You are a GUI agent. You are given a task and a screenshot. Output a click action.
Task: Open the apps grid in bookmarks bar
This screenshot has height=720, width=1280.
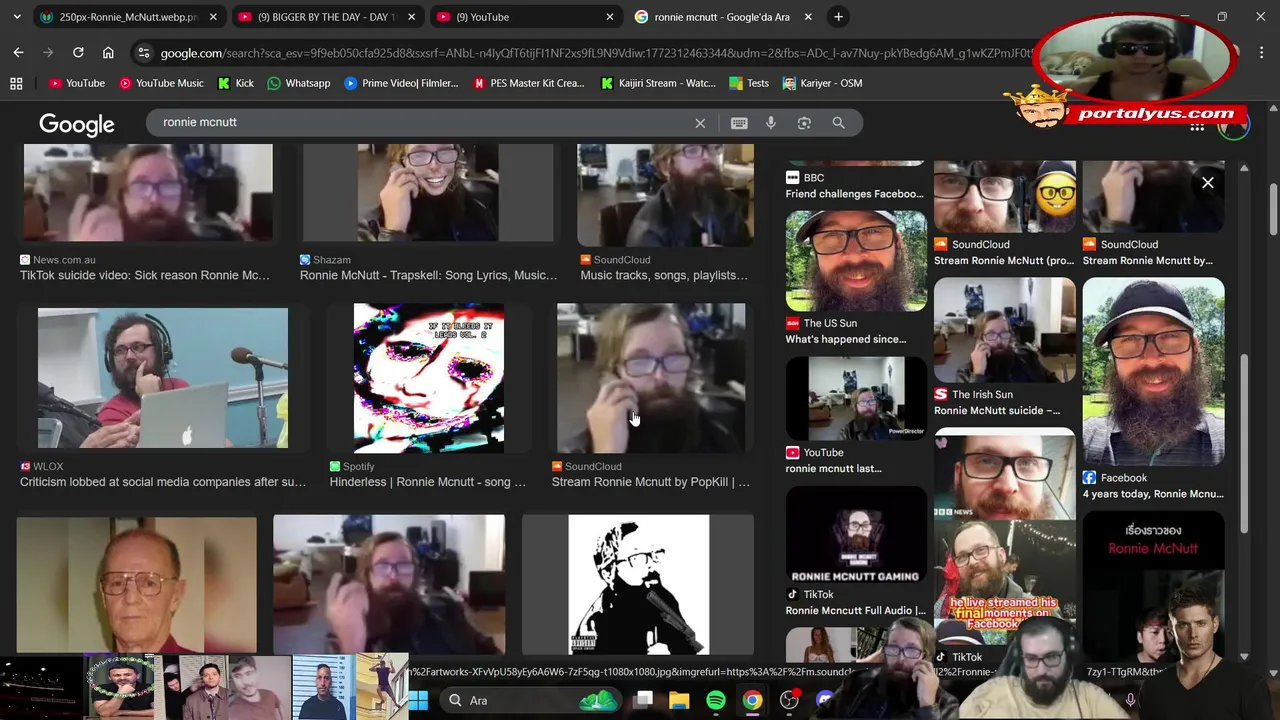(15, 83)
